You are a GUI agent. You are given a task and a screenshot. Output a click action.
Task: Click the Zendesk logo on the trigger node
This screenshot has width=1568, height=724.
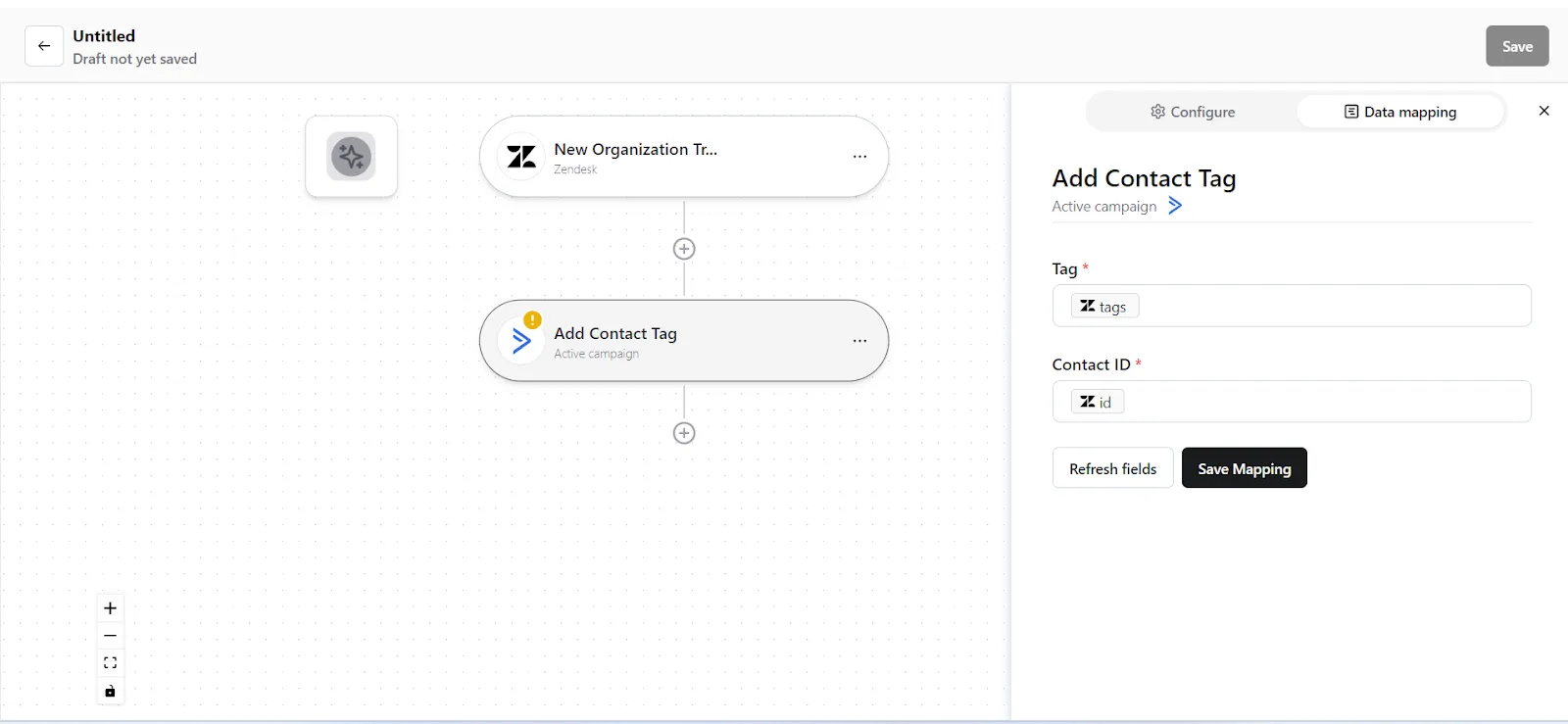click(521, 157)
